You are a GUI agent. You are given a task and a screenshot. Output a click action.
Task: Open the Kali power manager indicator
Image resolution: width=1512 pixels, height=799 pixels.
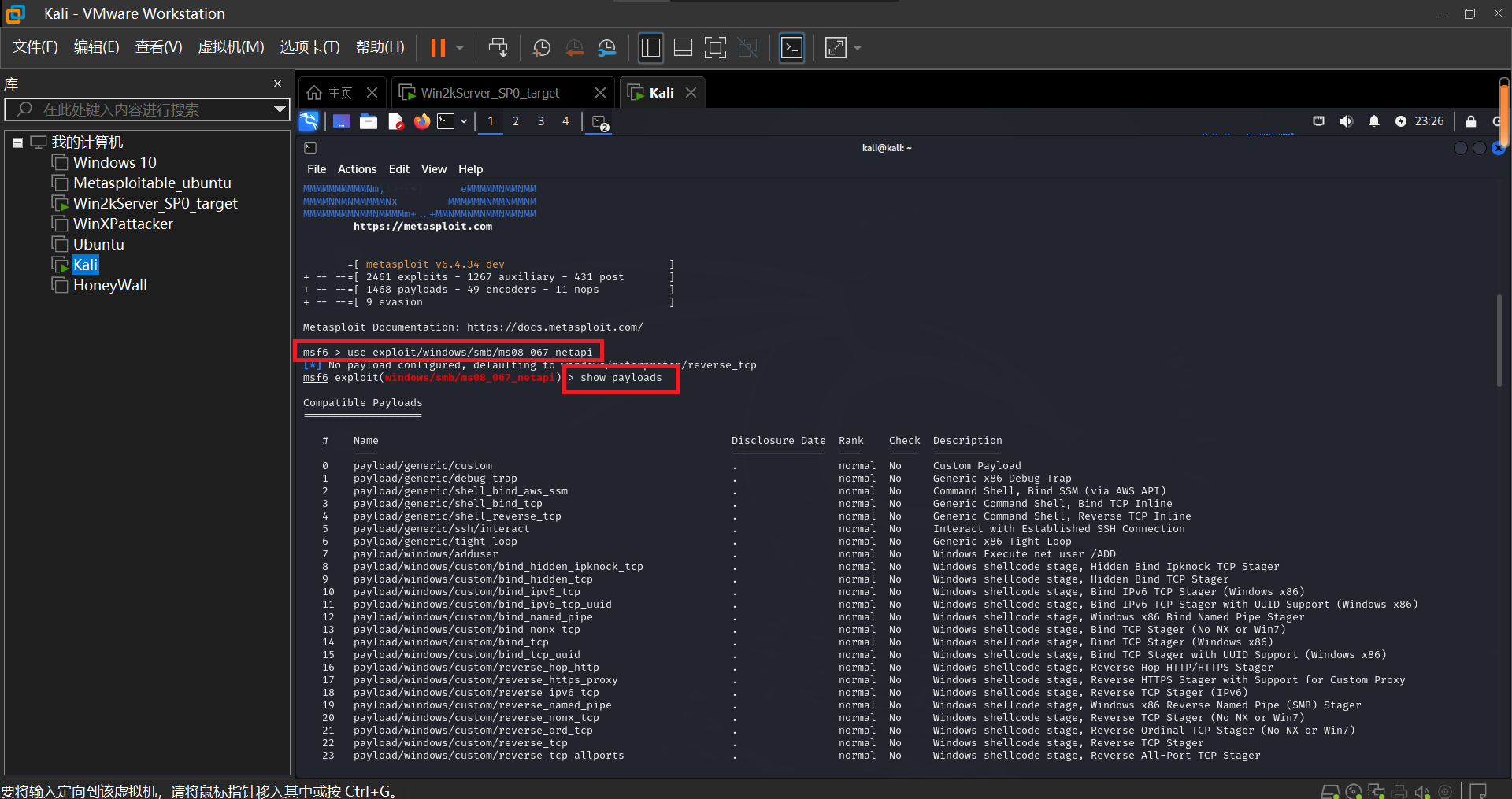1401,121
